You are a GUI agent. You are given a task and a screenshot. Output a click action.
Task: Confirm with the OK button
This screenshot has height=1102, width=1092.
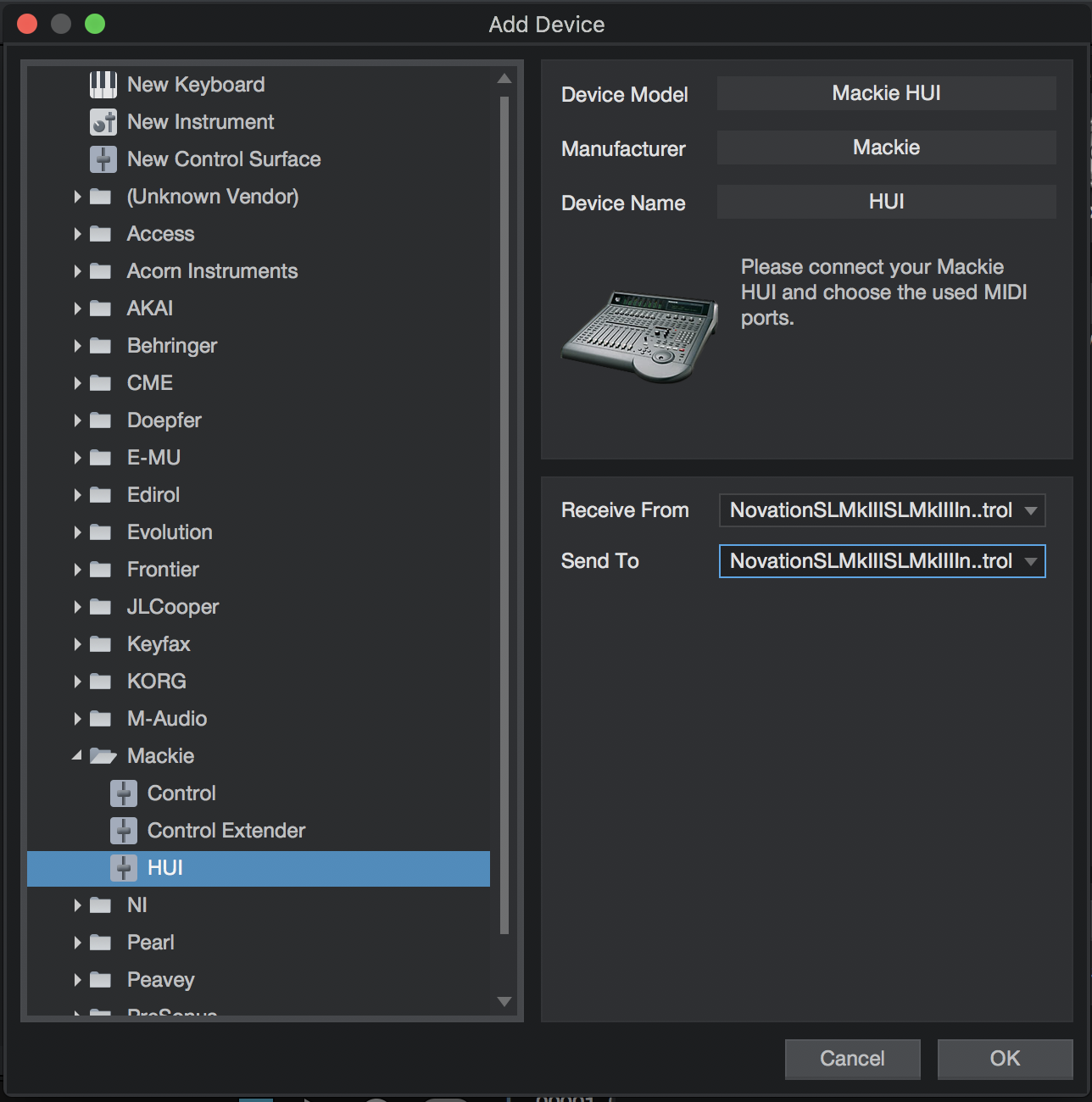(1005, 1059)
